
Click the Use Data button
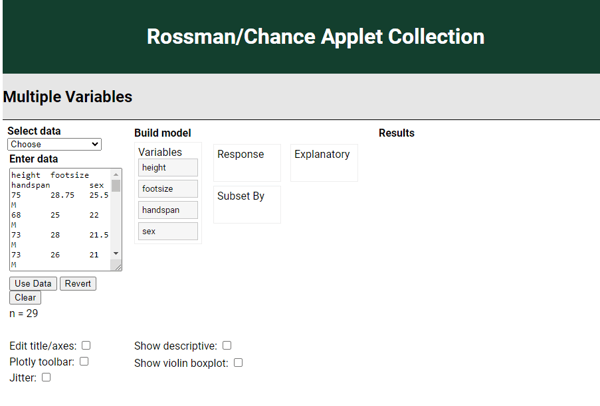pos(33,284)
